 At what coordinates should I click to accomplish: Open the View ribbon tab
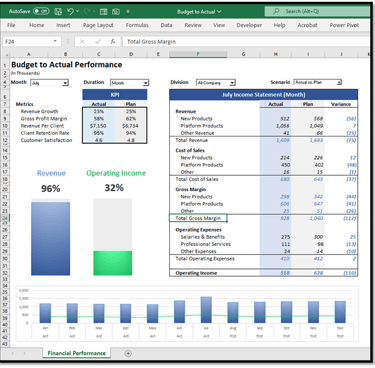point(219,25)
